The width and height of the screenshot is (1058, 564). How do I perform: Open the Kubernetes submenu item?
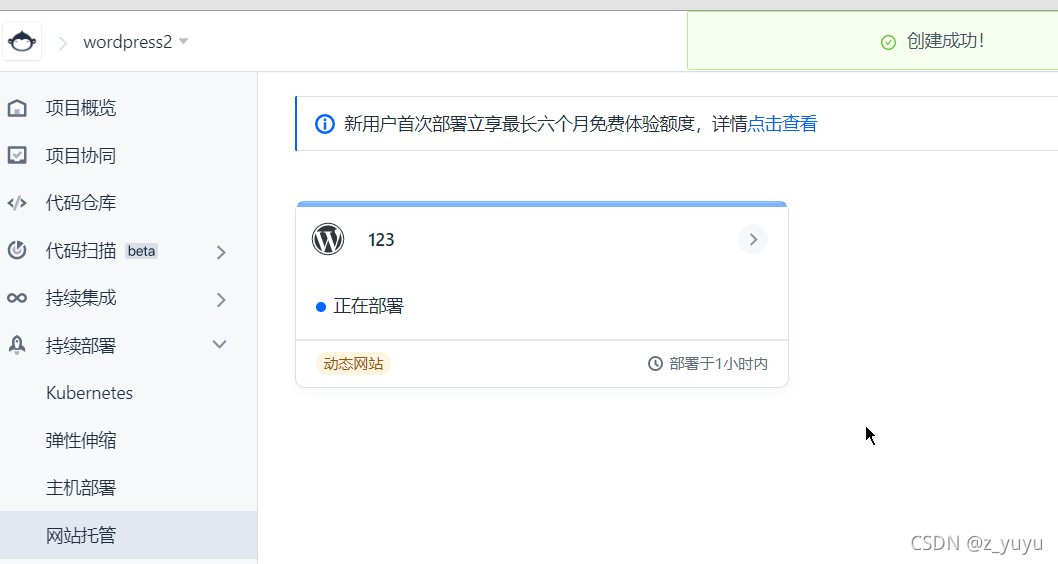click(x=89, y=393)
